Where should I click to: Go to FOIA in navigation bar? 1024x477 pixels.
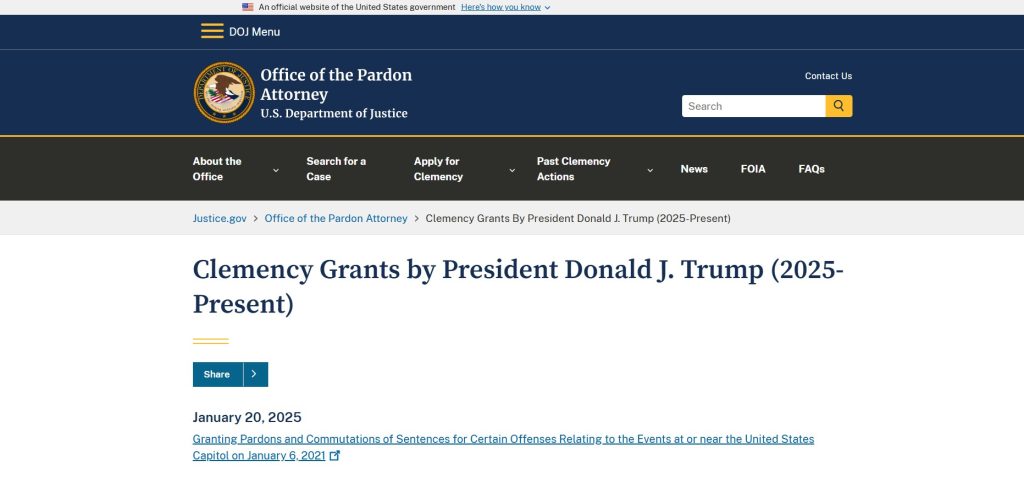753,169
